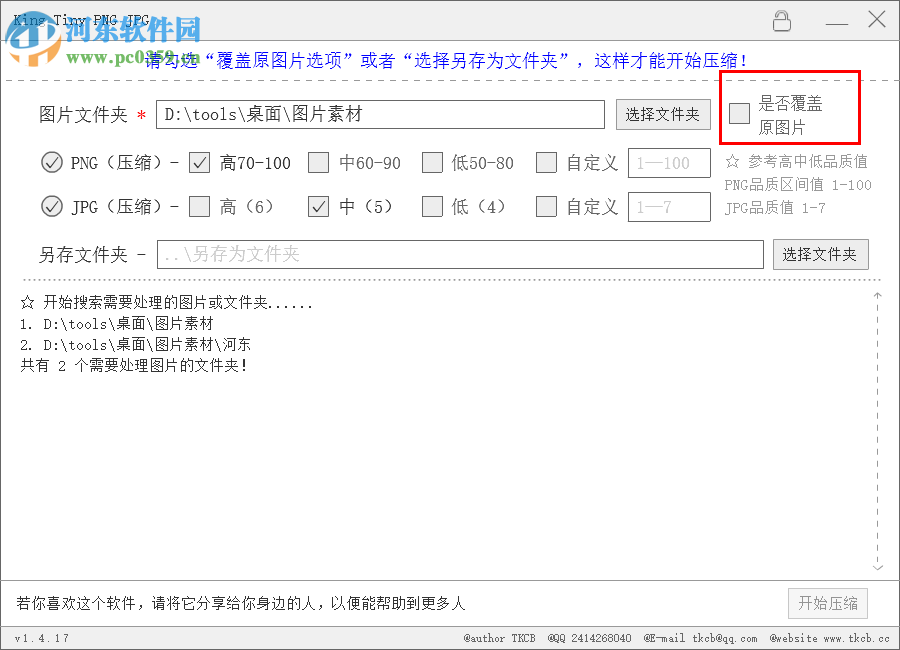Disable the PNG 高70-100 quality checkbox
This screenshot has width=900, height=650.
click(x=198, y=162)
